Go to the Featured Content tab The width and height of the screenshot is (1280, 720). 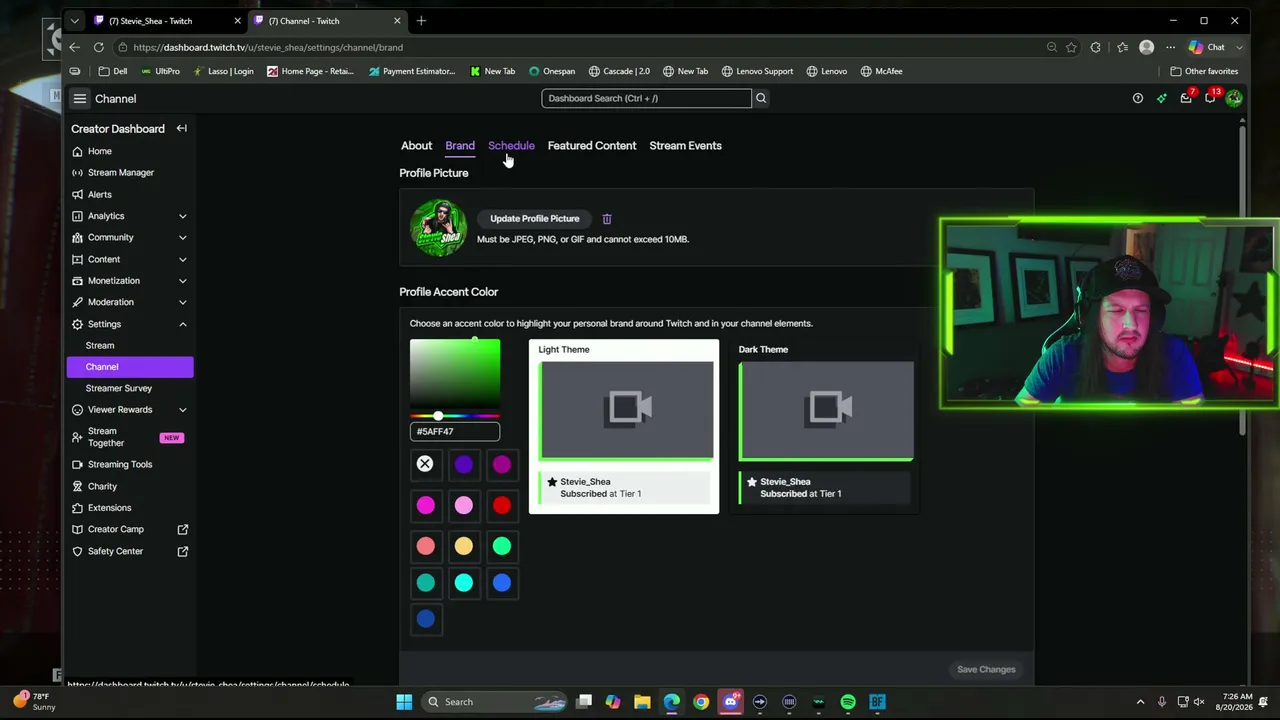coord(592,146)
